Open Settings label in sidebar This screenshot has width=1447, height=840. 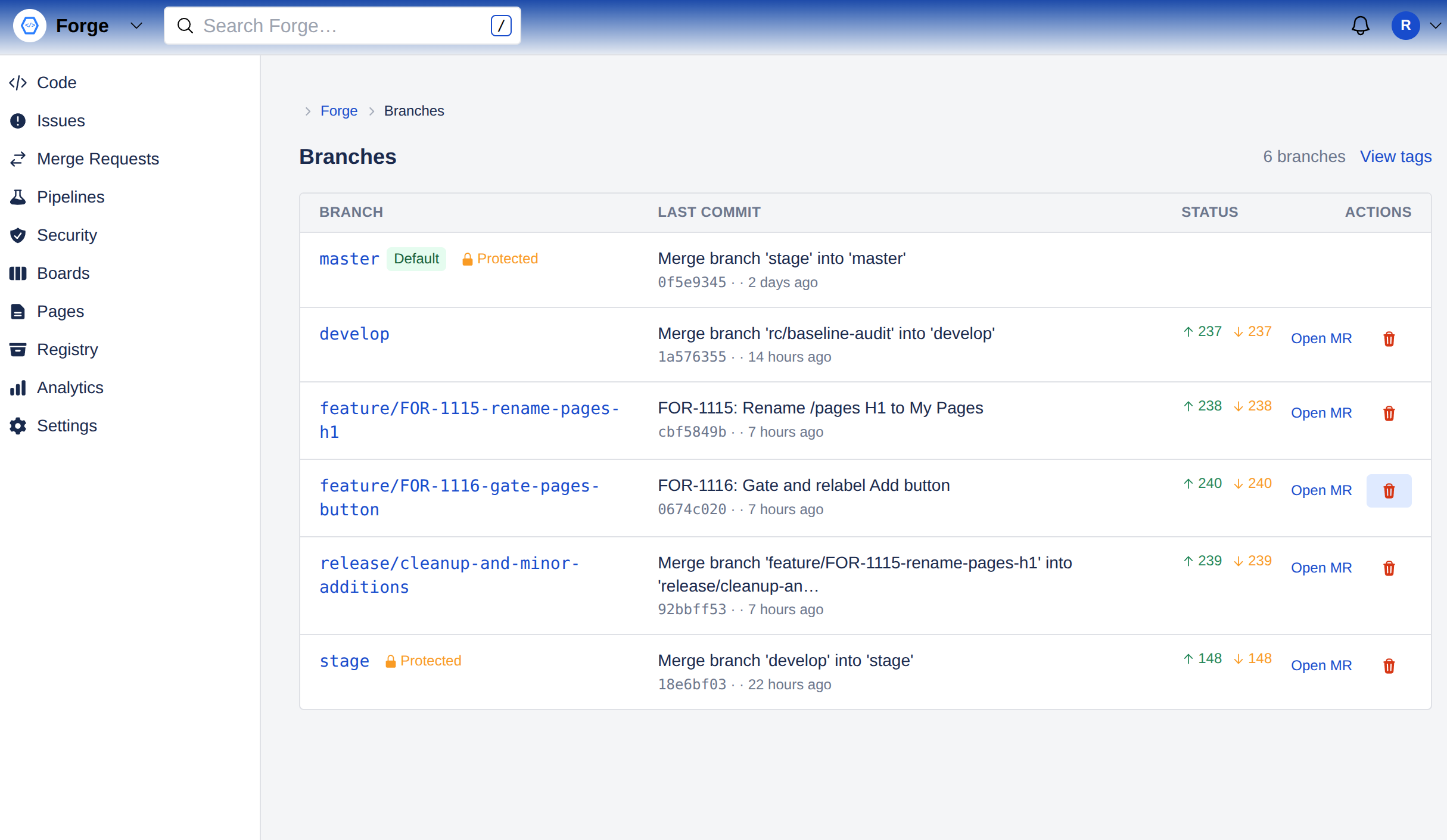tap(67, 426)
